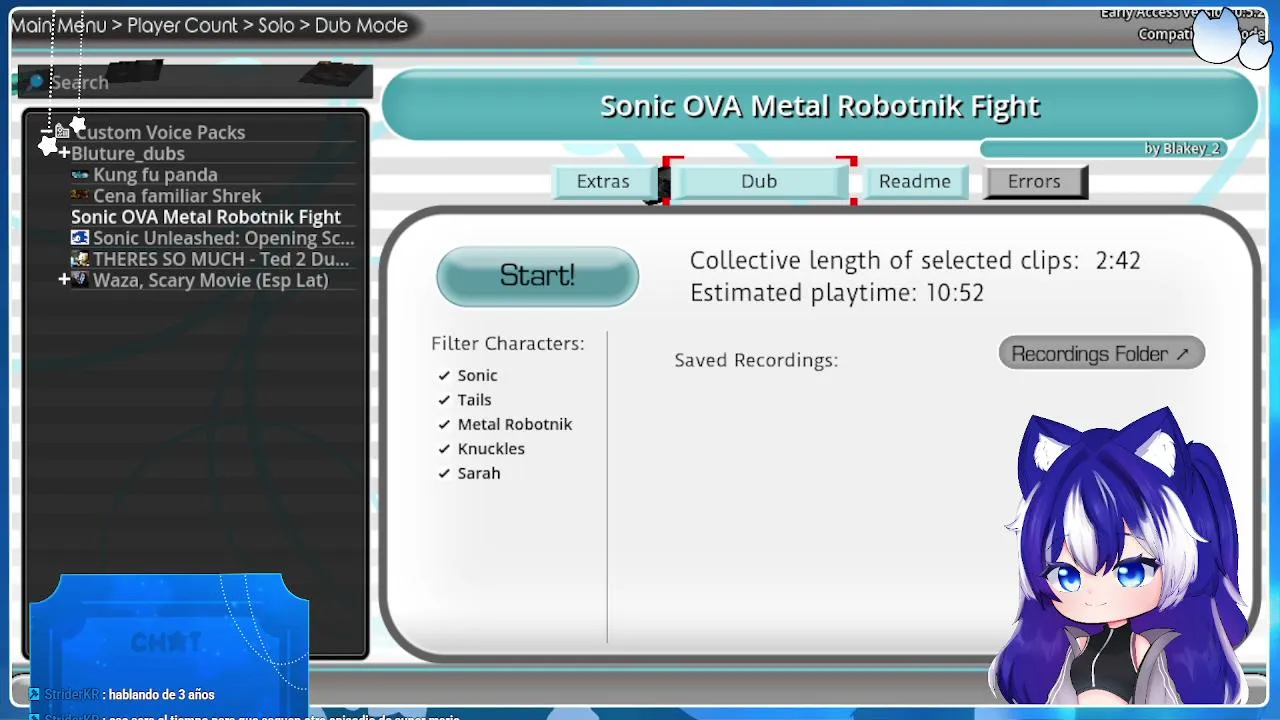
Task: Uncheck the Sonic character filter
Action: [444, 376]
